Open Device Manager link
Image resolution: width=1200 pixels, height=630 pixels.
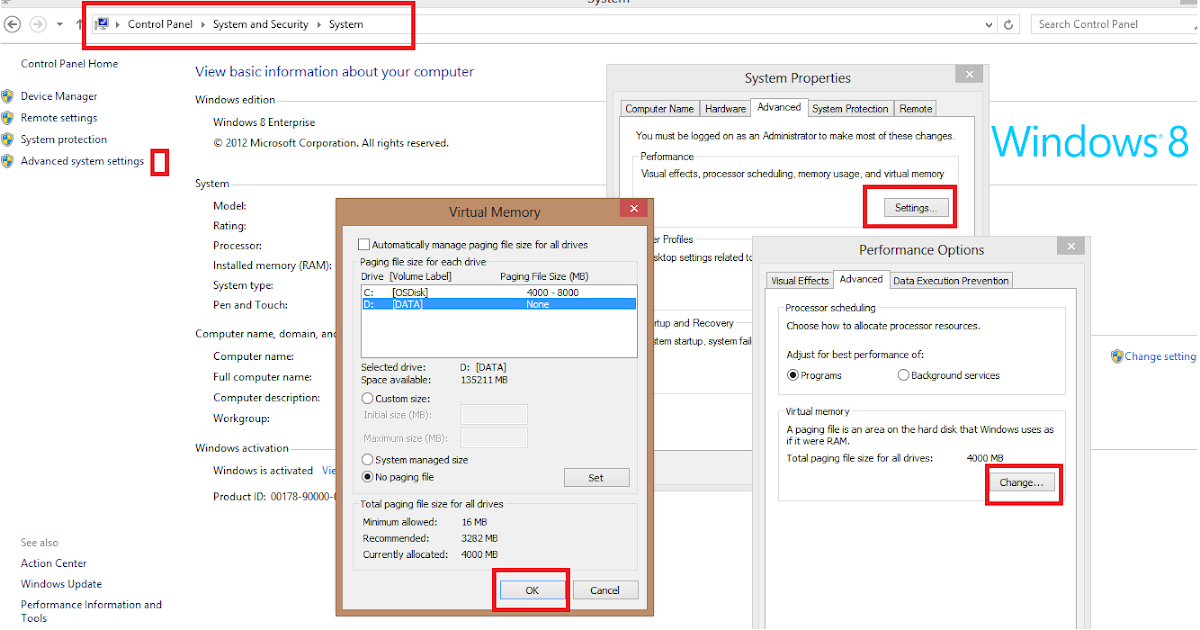click(x=59, y=97)
